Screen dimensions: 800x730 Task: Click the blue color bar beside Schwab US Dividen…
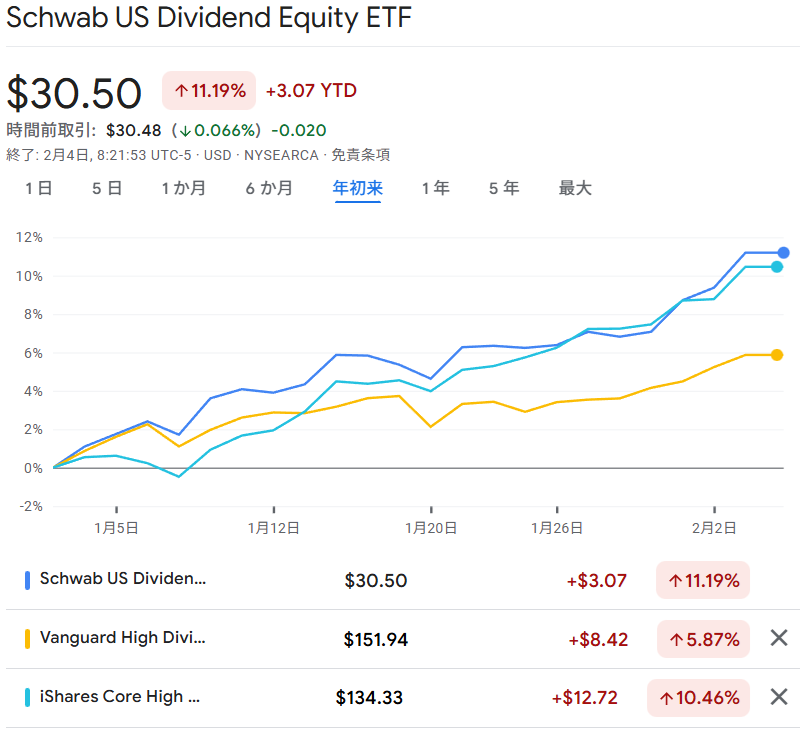tap(26, 580)
